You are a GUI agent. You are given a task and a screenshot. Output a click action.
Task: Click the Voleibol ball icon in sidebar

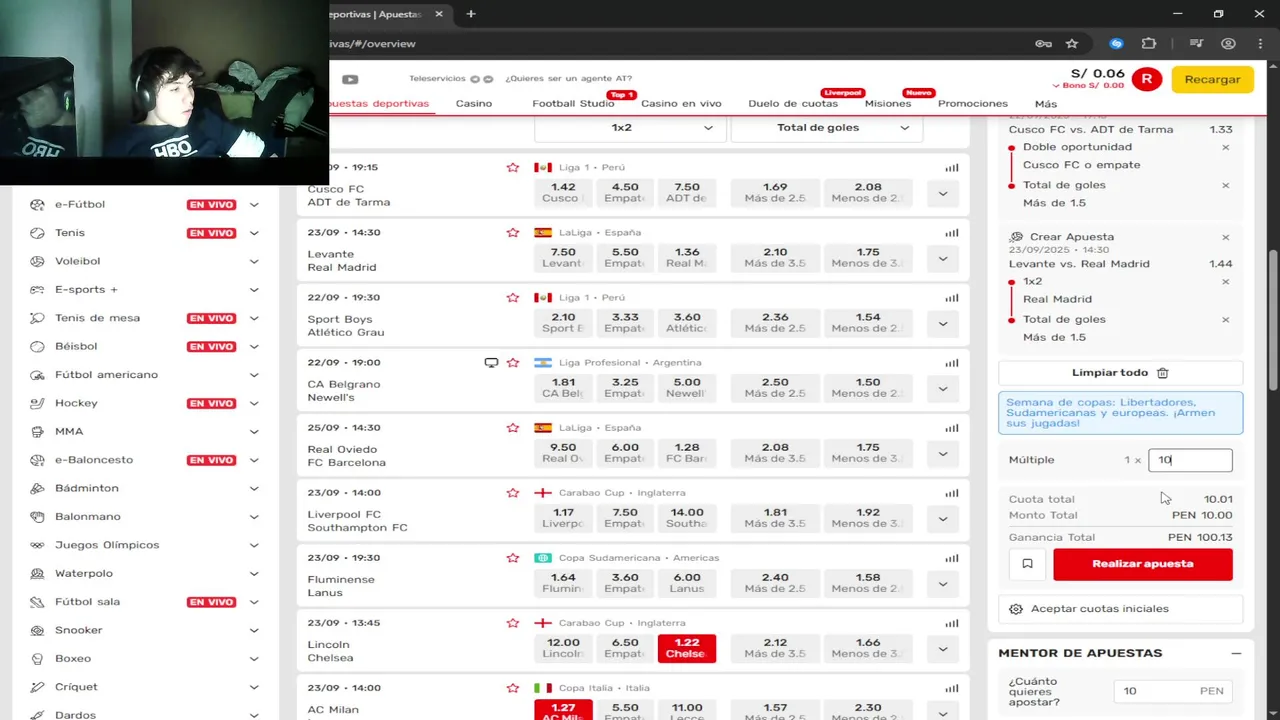click(37, 261)
